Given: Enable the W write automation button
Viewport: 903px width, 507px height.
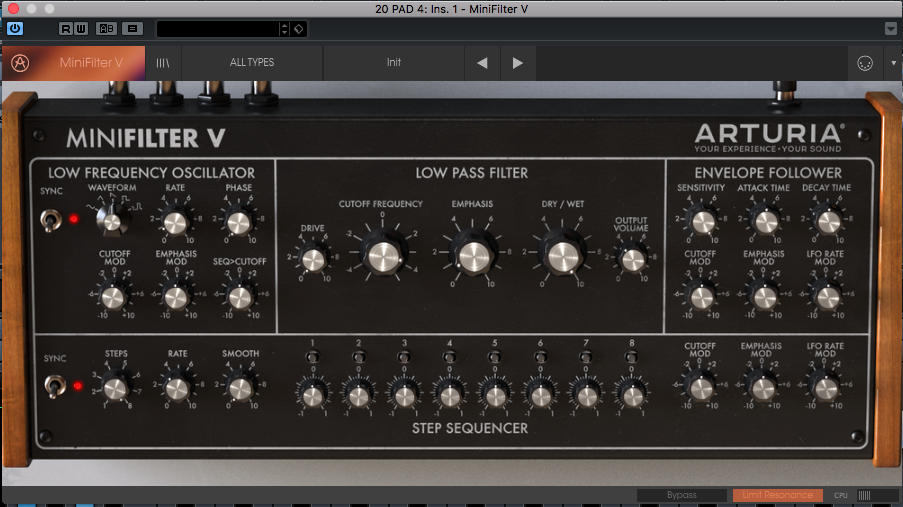Looking at the screenshot, I should coord(81,28).
